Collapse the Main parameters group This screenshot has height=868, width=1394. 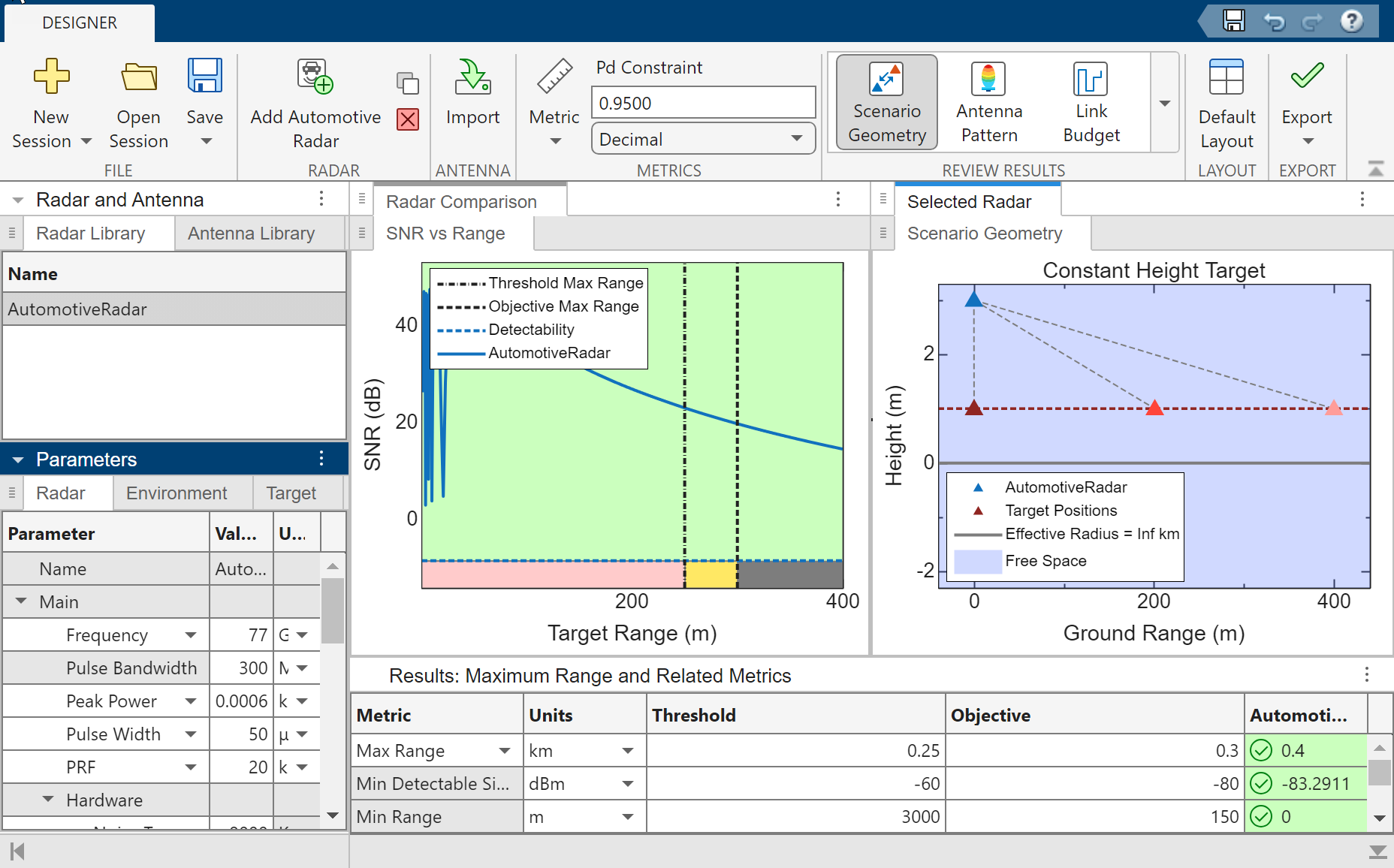(22, 601)
